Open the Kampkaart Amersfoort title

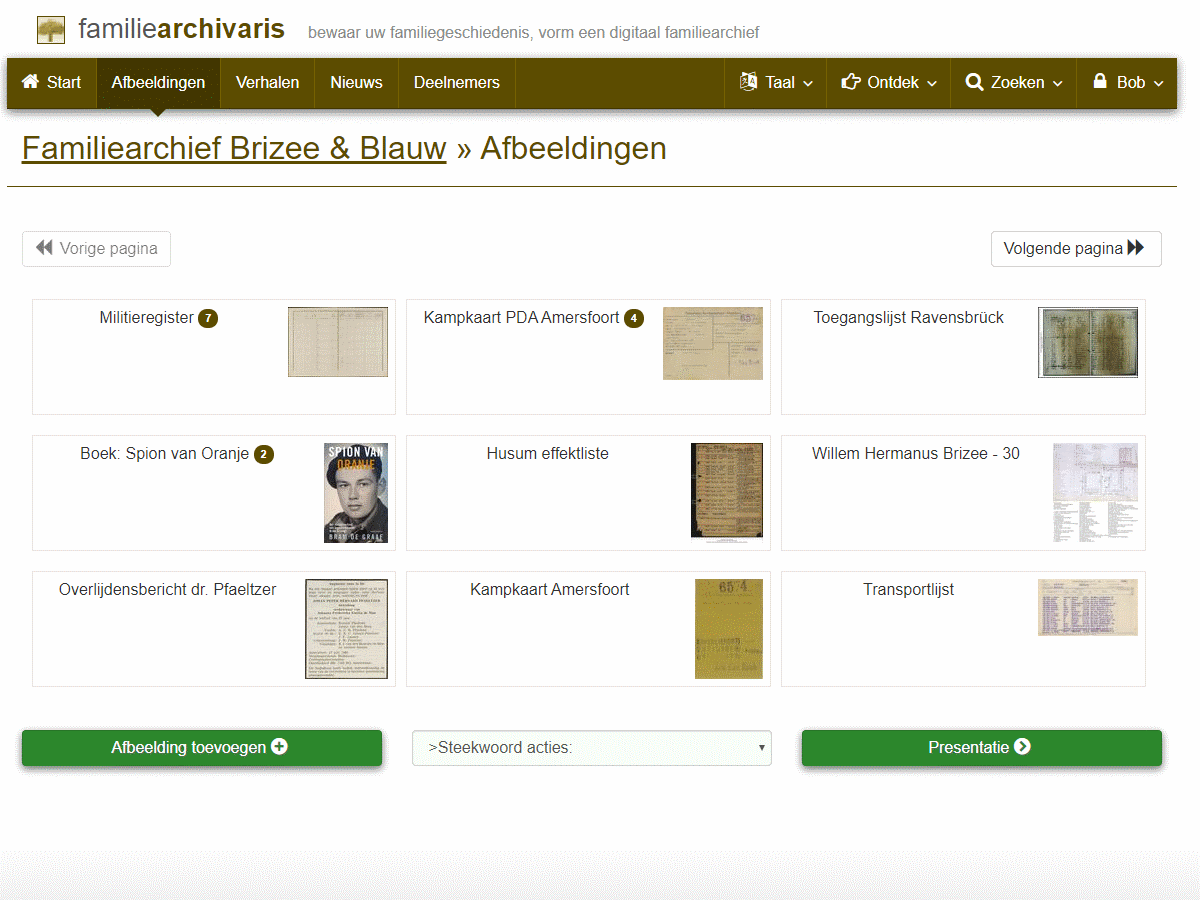[549, 589]
